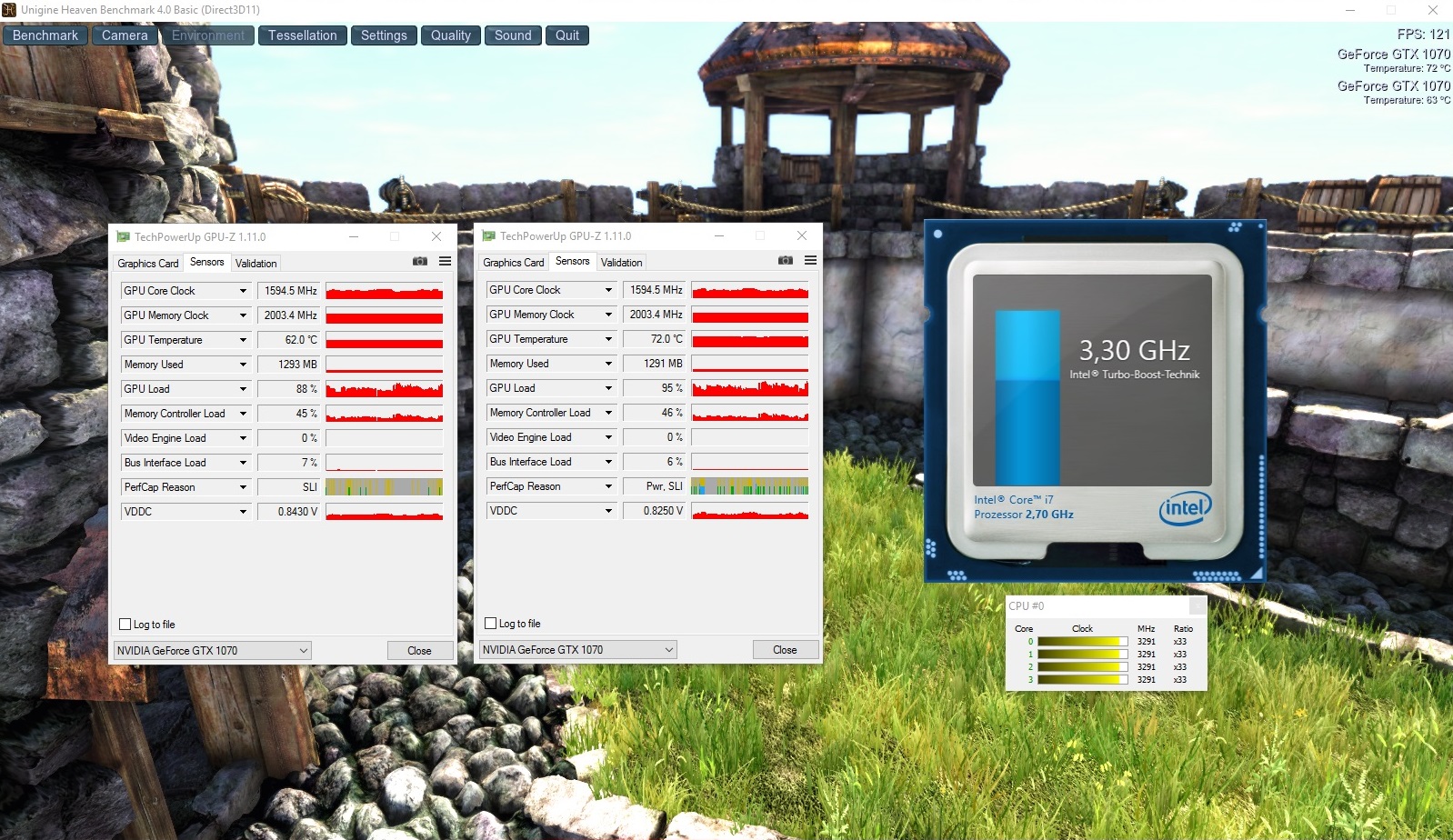The height and width of the screenshot is (840, 1453).
Task: Switch to Graphics Card tab in left GPU-Z
Action: click(x=148, y=264)
